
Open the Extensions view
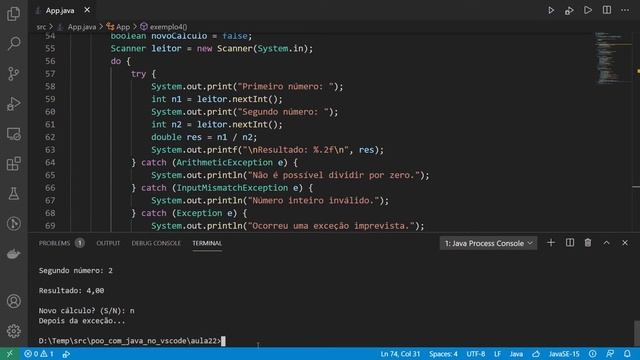(13, 164)
